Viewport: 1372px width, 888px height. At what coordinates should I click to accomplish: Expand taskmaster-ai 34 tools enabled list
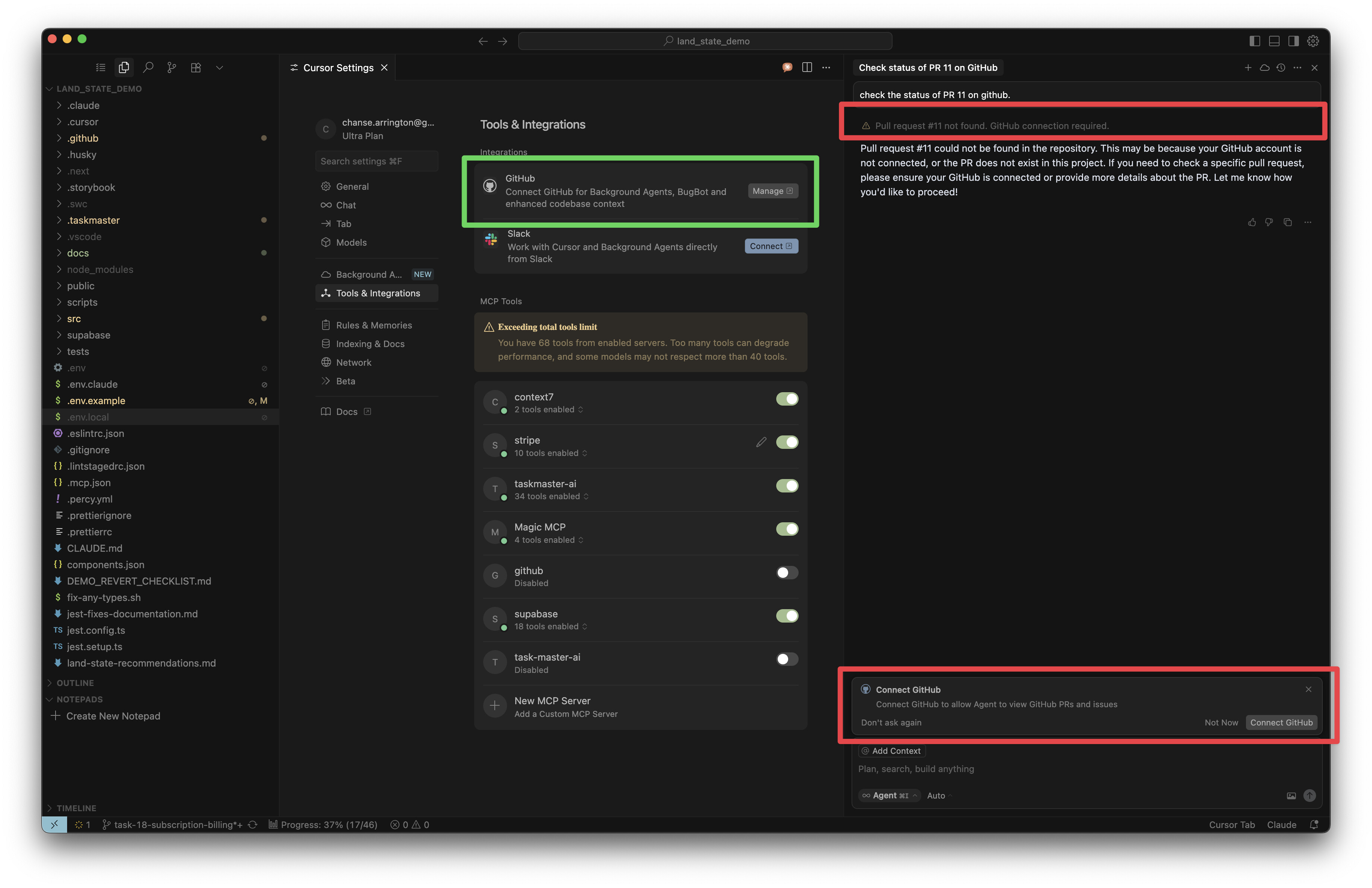pos(552,497)
